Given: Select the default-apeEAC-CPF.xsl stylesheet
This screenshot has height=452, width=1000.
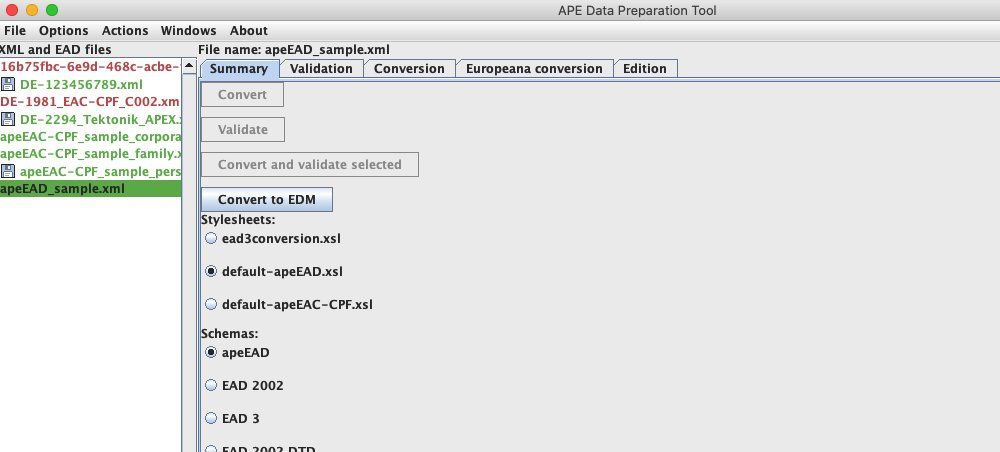Looking at the screenshot, I should [210, 304].
